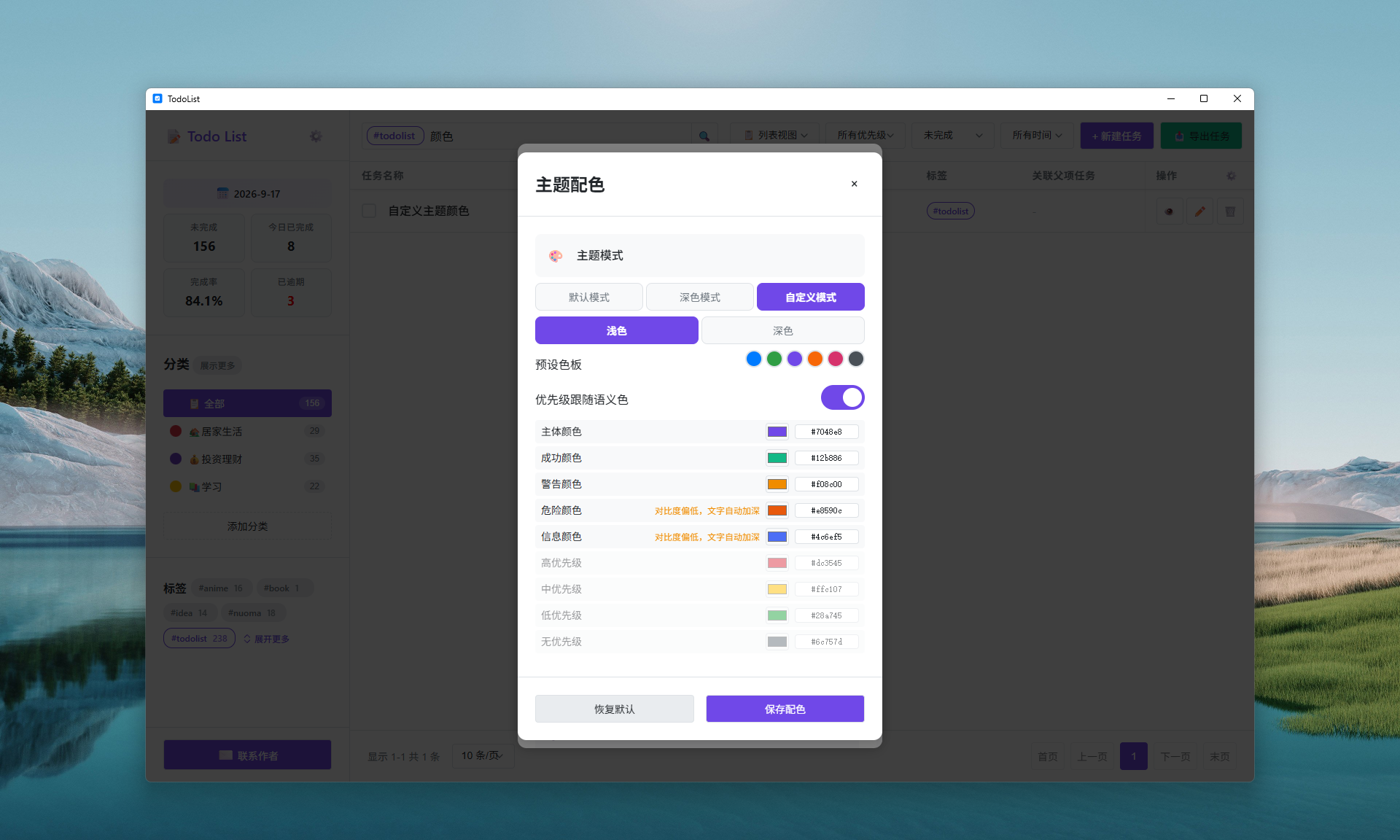The height and width of the screenshot is (840, 1400).
Task: Open the table column settings gear icon
Action: click(x=1231, y=176)
